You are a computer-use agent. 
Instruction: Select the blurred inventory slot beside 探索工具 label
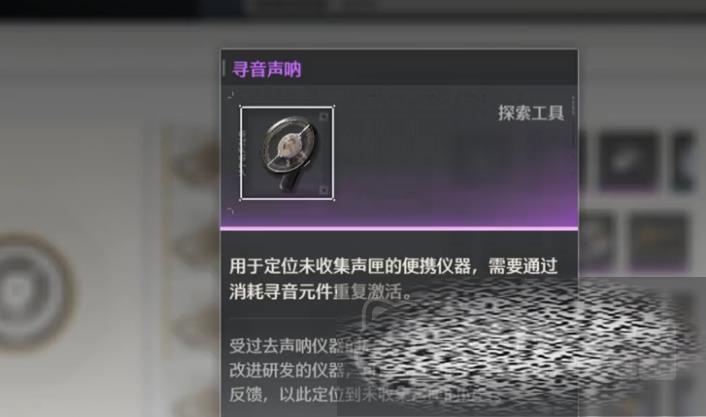point(628,160)
